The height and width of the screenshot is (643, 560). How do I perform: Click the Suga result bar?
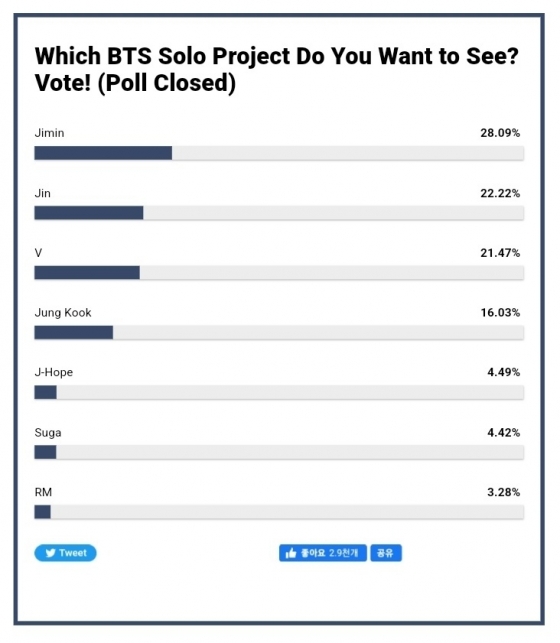(x=279, y=452)
